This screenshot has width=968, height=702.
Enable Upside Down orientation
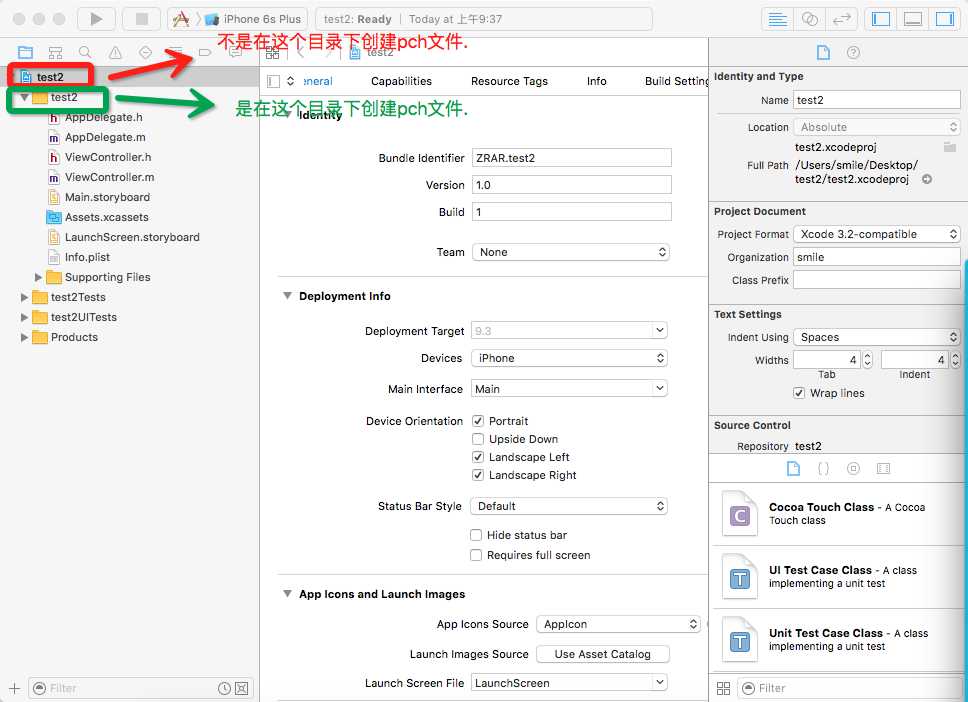point(477,439)
